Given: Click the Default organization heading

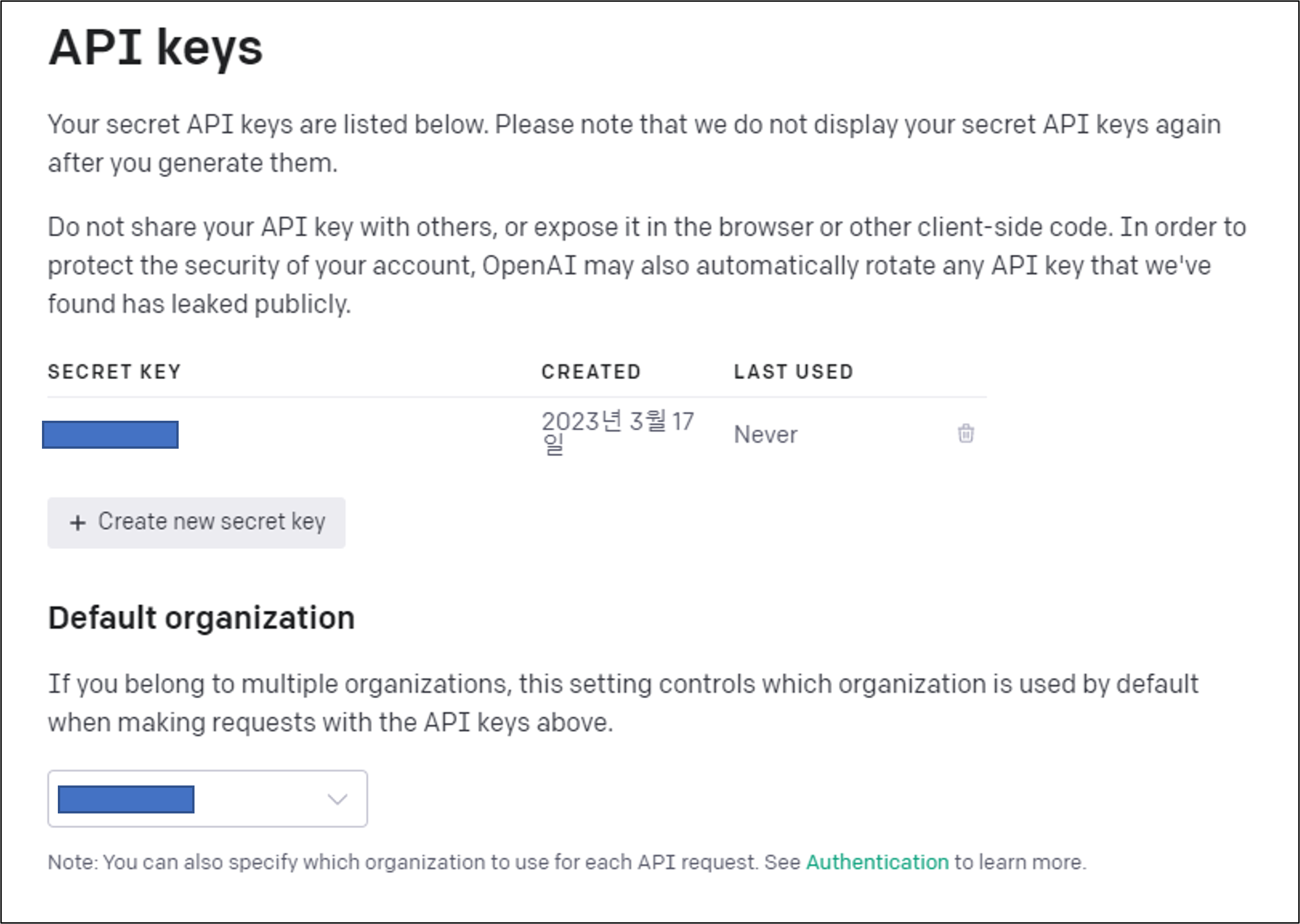Looking at the screenshot, I should [x=202, y=618].
